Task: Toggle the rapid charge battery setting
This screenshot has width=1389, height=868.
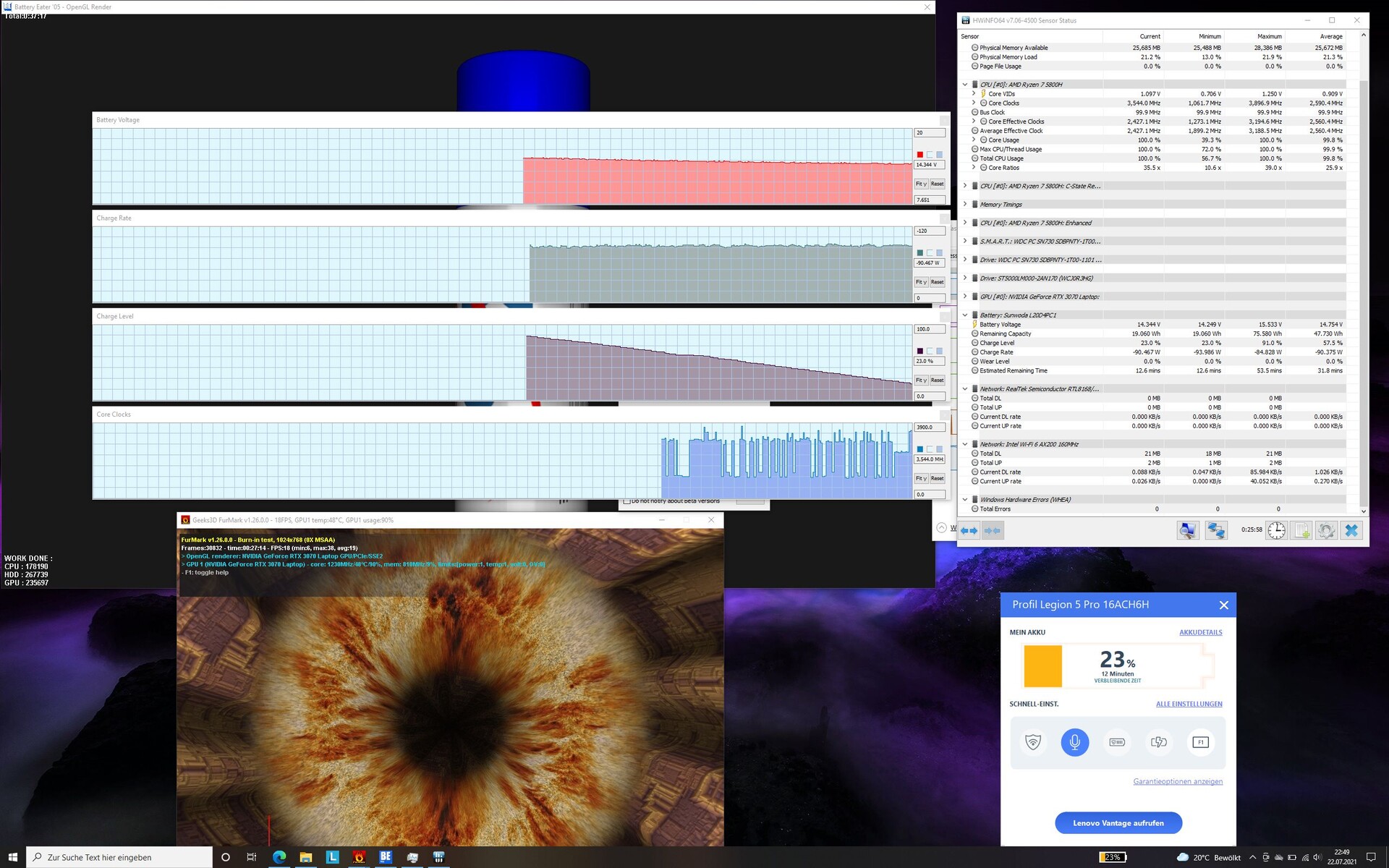Action: tap(1158, 742)
